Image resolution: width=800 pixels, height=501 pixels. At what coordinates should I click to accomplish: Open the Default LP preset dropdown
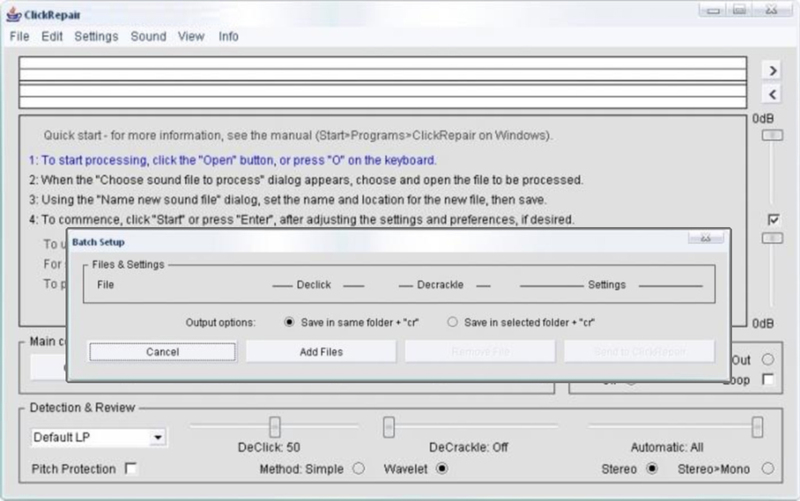click(x=99, y=437)
